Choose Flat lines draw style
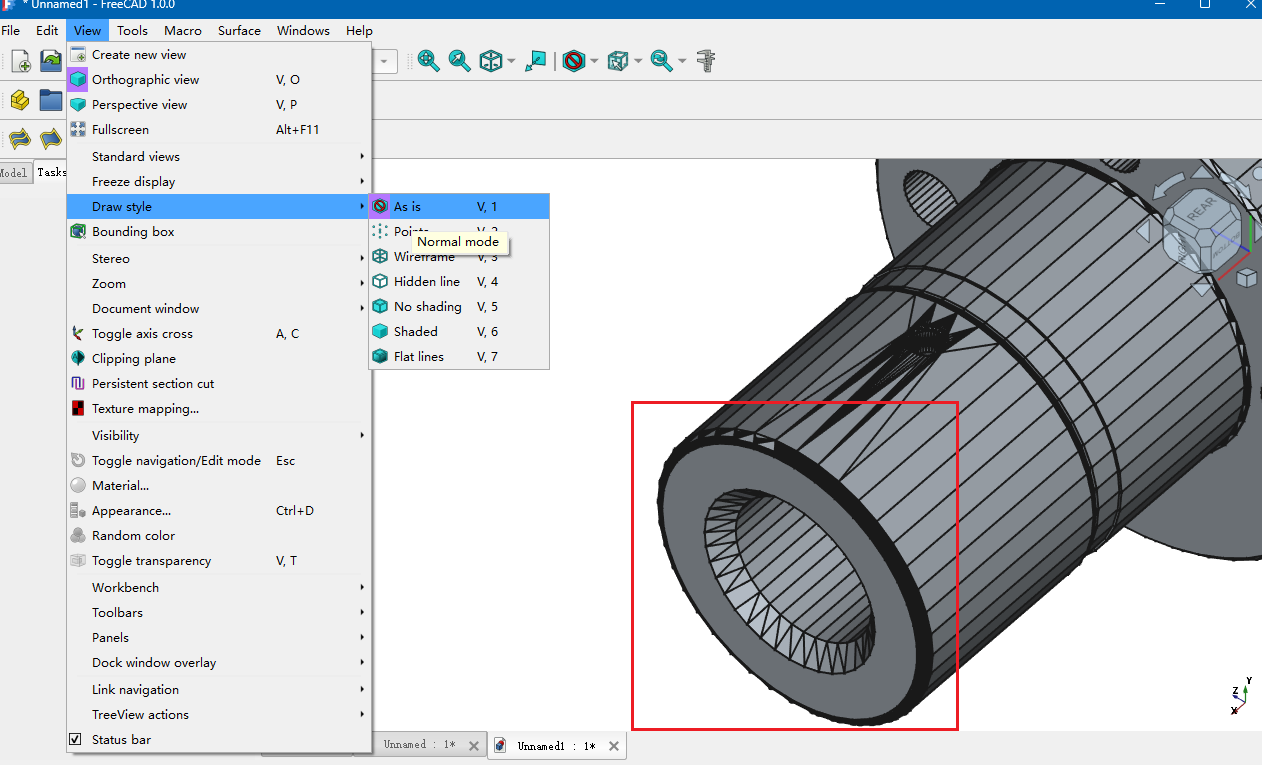 (418, 356)
